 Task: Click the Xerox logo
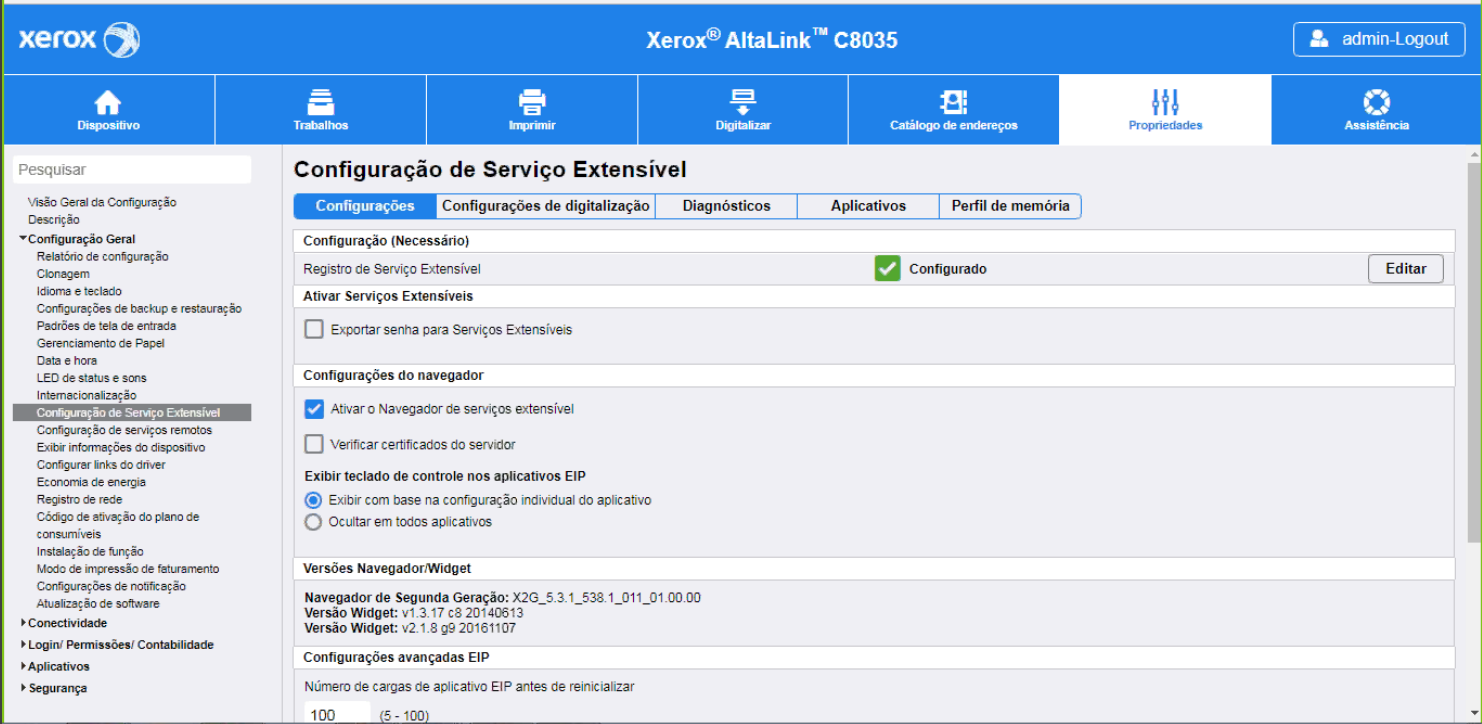[79, 40]
